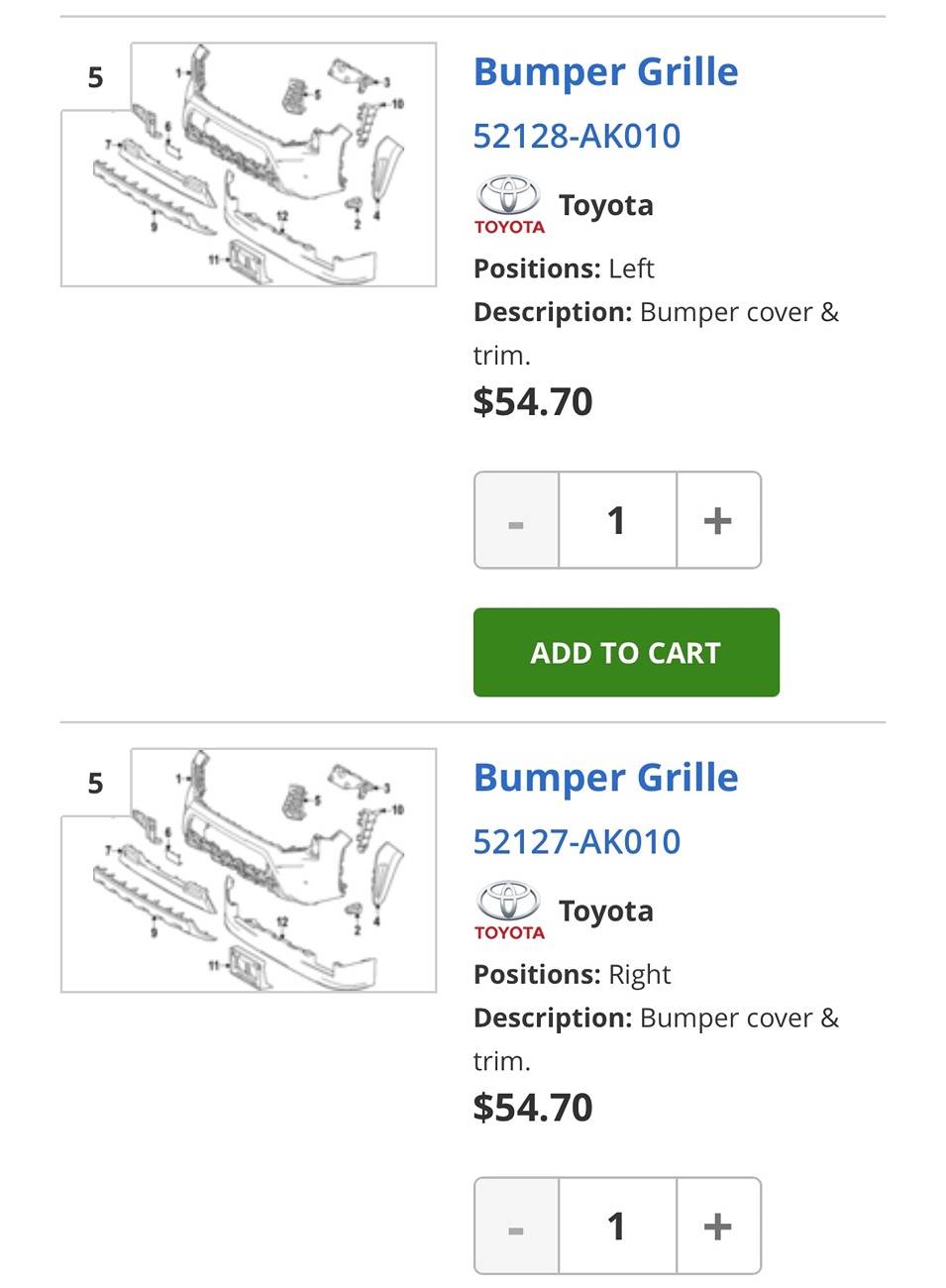Open part number 52127-AK010 link

pyautogui.click(x=577, y=841)
